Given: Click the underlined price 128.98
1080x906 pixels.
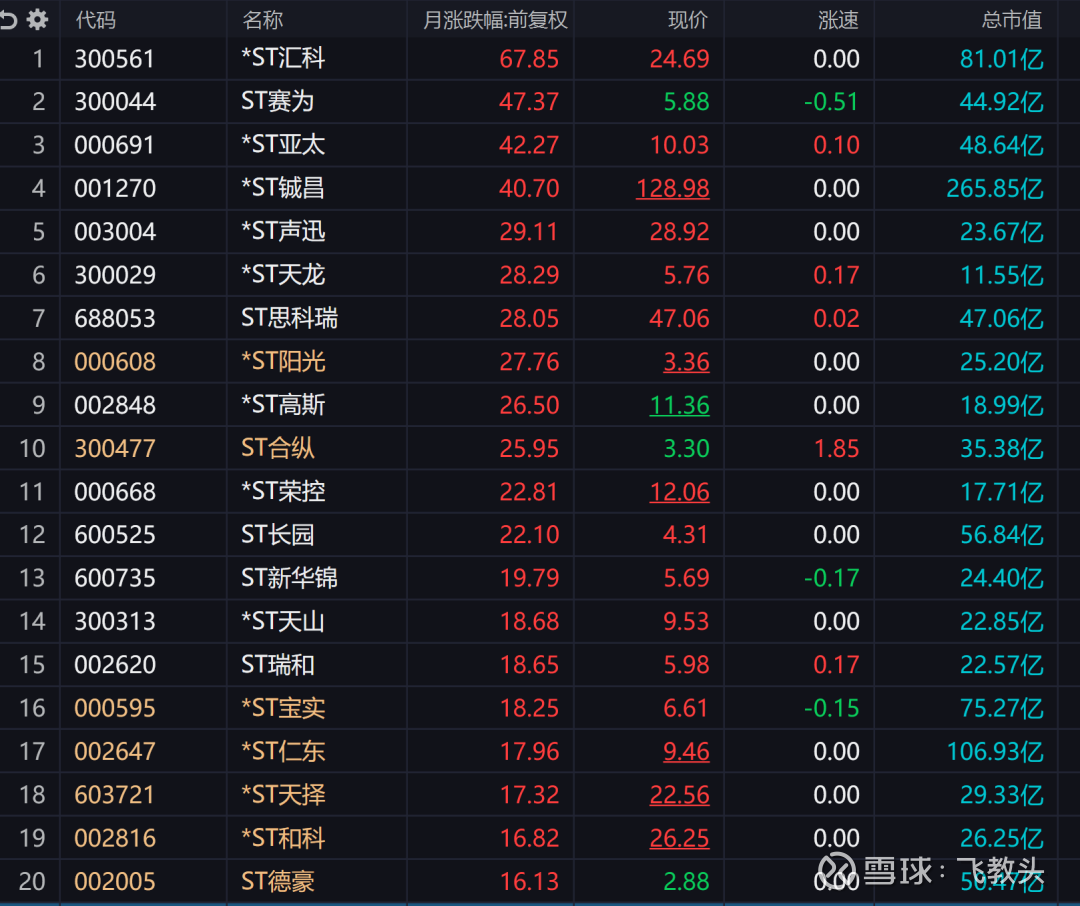Looking at the screenshot, I should 672,188.
